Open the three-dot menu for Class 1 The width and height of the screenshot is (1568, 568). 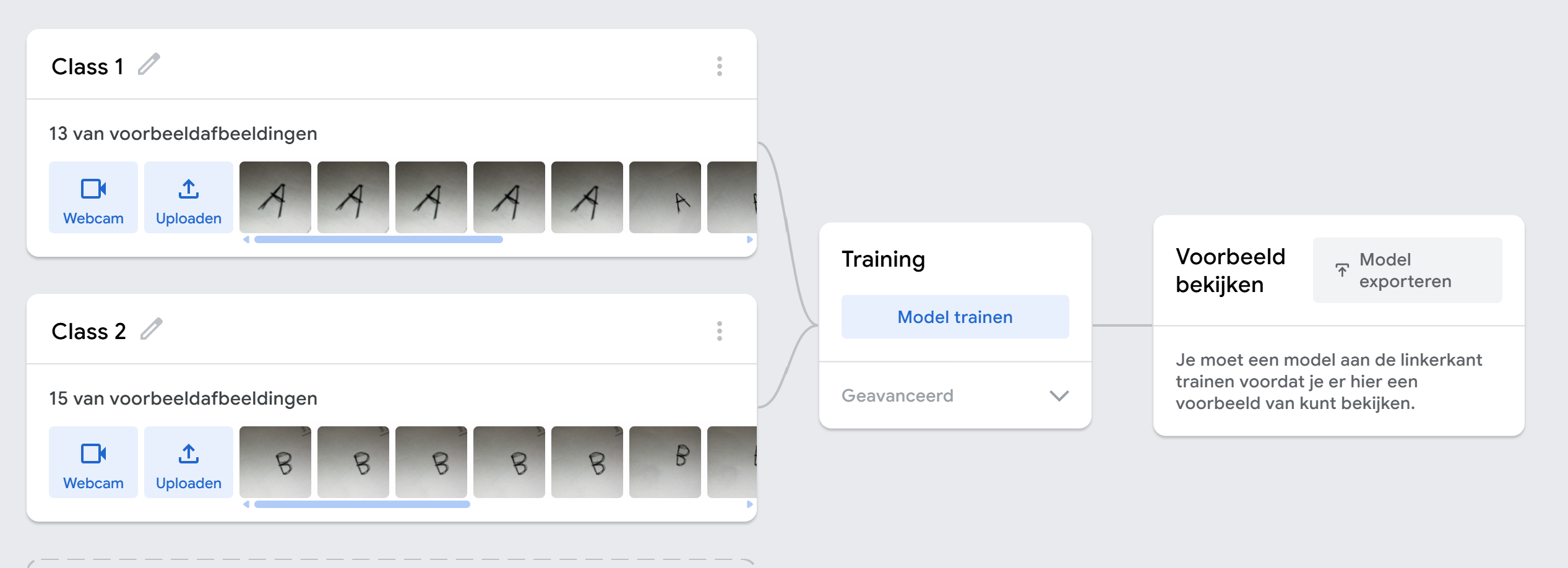[719, 66]
